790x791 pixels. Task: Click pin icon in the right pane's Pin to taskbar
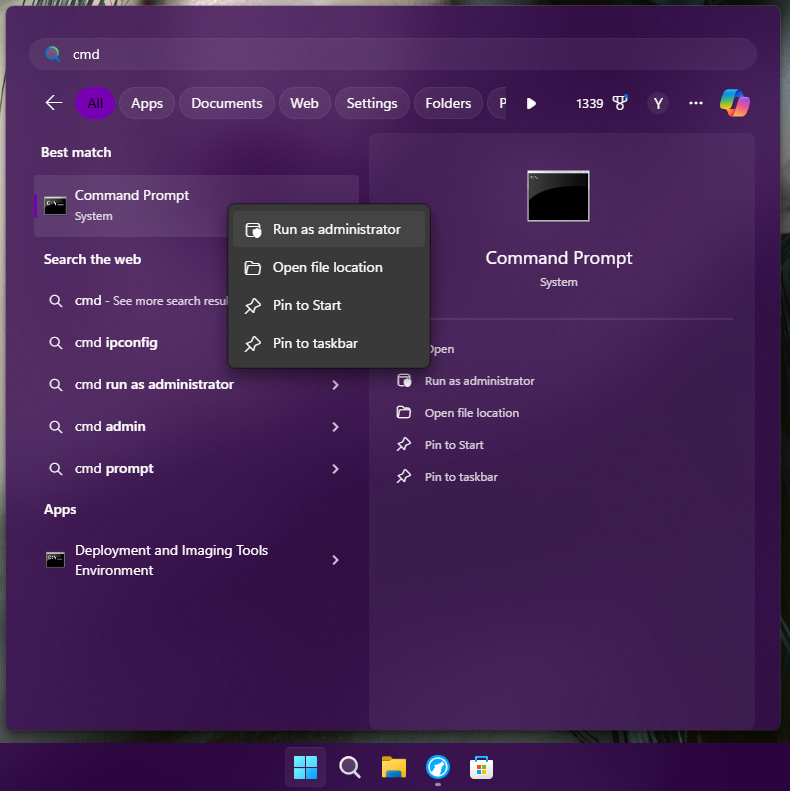404,476
